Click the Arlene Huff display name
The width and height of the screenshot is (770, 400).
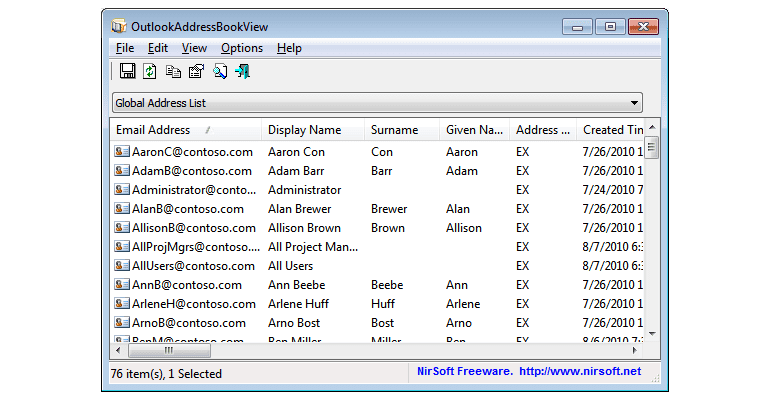(x=298, y=304)
